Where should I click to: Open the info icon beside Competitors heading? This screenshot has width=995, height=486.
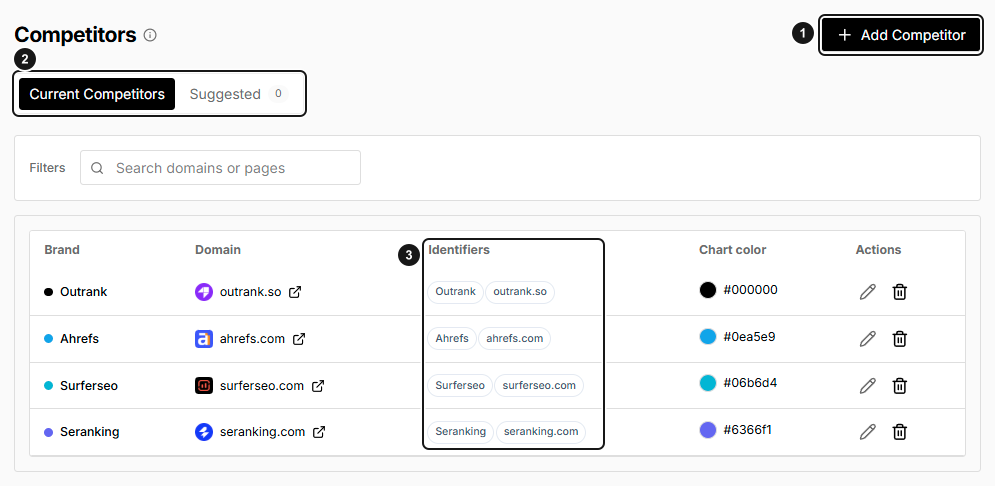(x=150, y=35)
